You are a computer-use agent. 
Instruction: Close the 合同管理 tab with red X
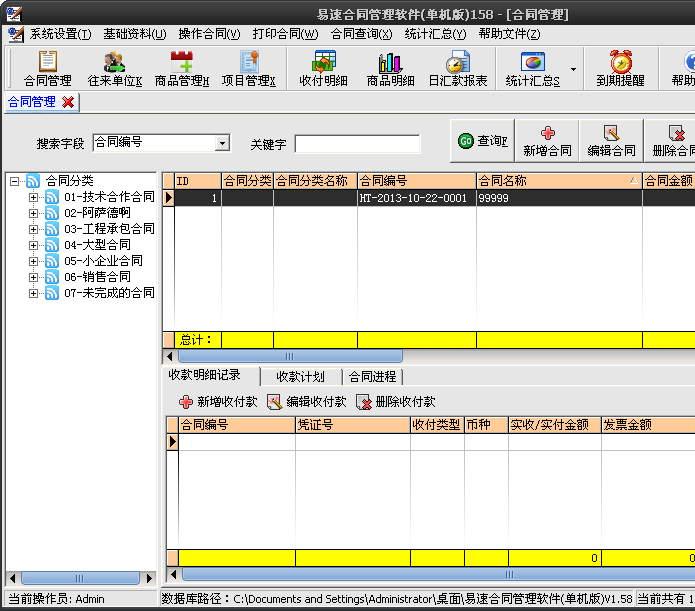(68, 102)
